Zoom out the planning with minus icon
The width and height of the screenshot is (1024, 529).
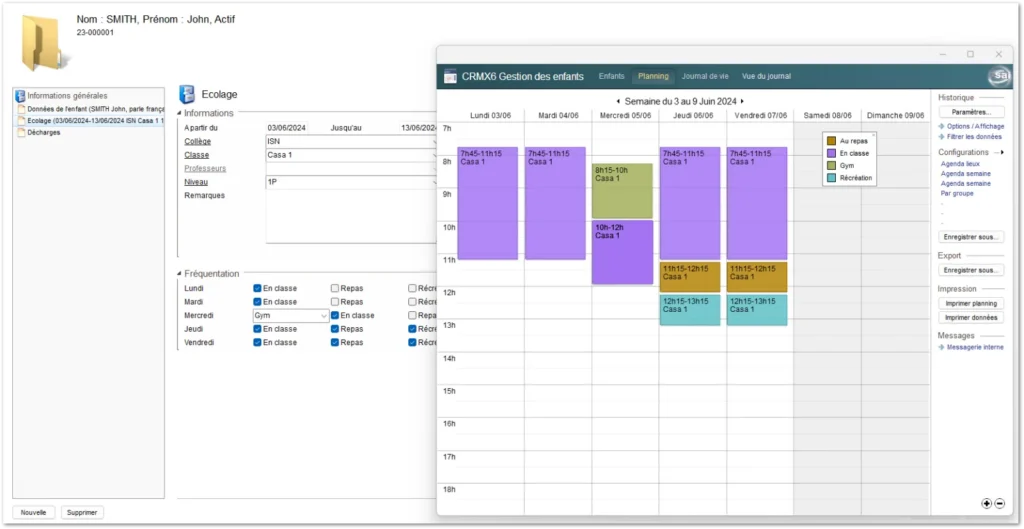[999, 504]
